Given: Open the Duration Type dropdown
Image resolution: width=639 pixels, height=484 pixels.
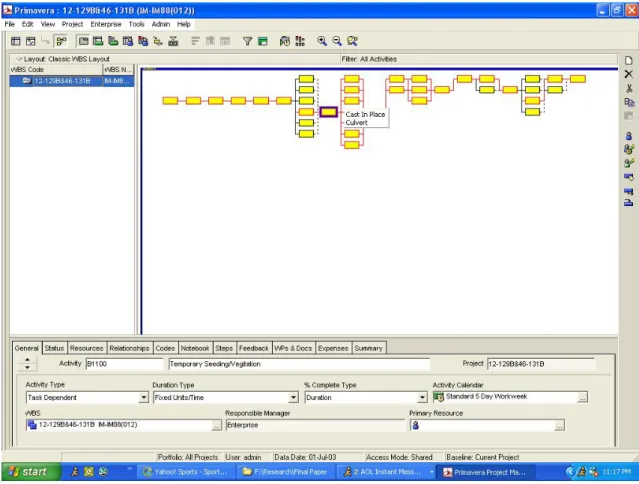Looking at the screenshot, I should coord(293,397).
